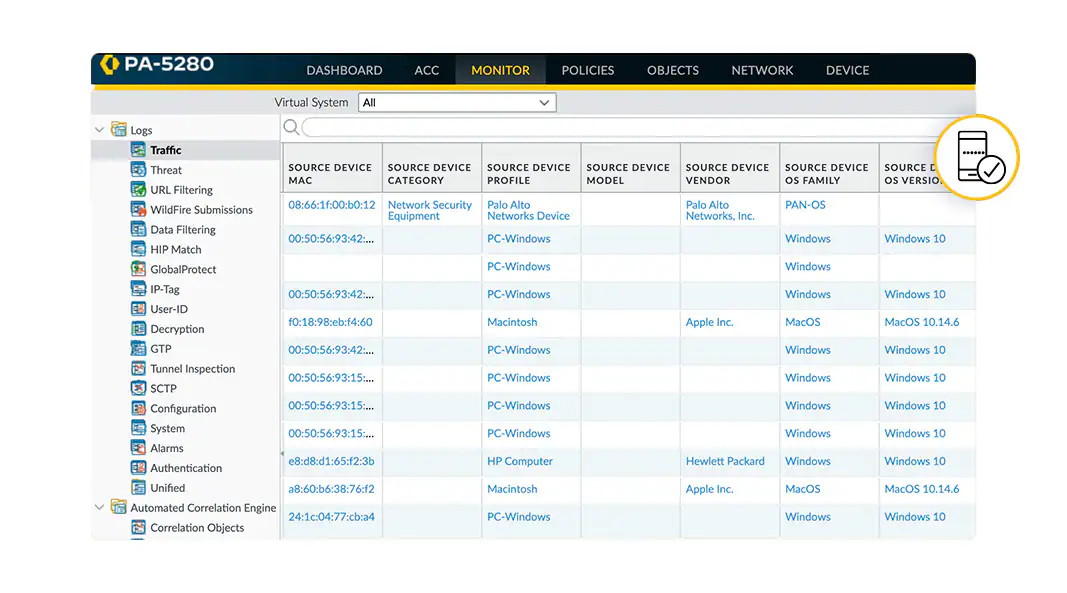Screen dimensions: 1067x593
Task: Collapse the Logs tree section
Action: pyautogui.click(x=99, y=129)
